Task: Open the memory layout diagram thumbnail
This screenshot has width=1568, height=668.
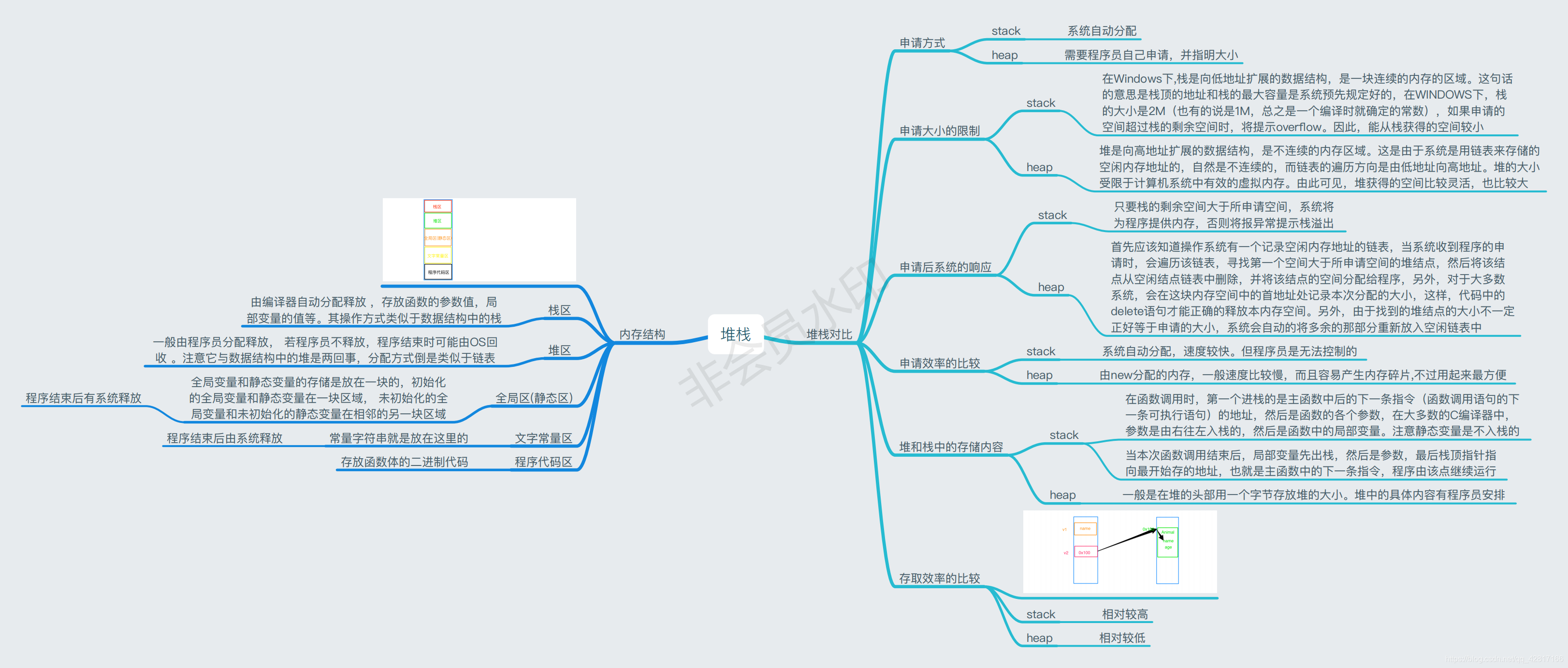Action: coord(479,239)
